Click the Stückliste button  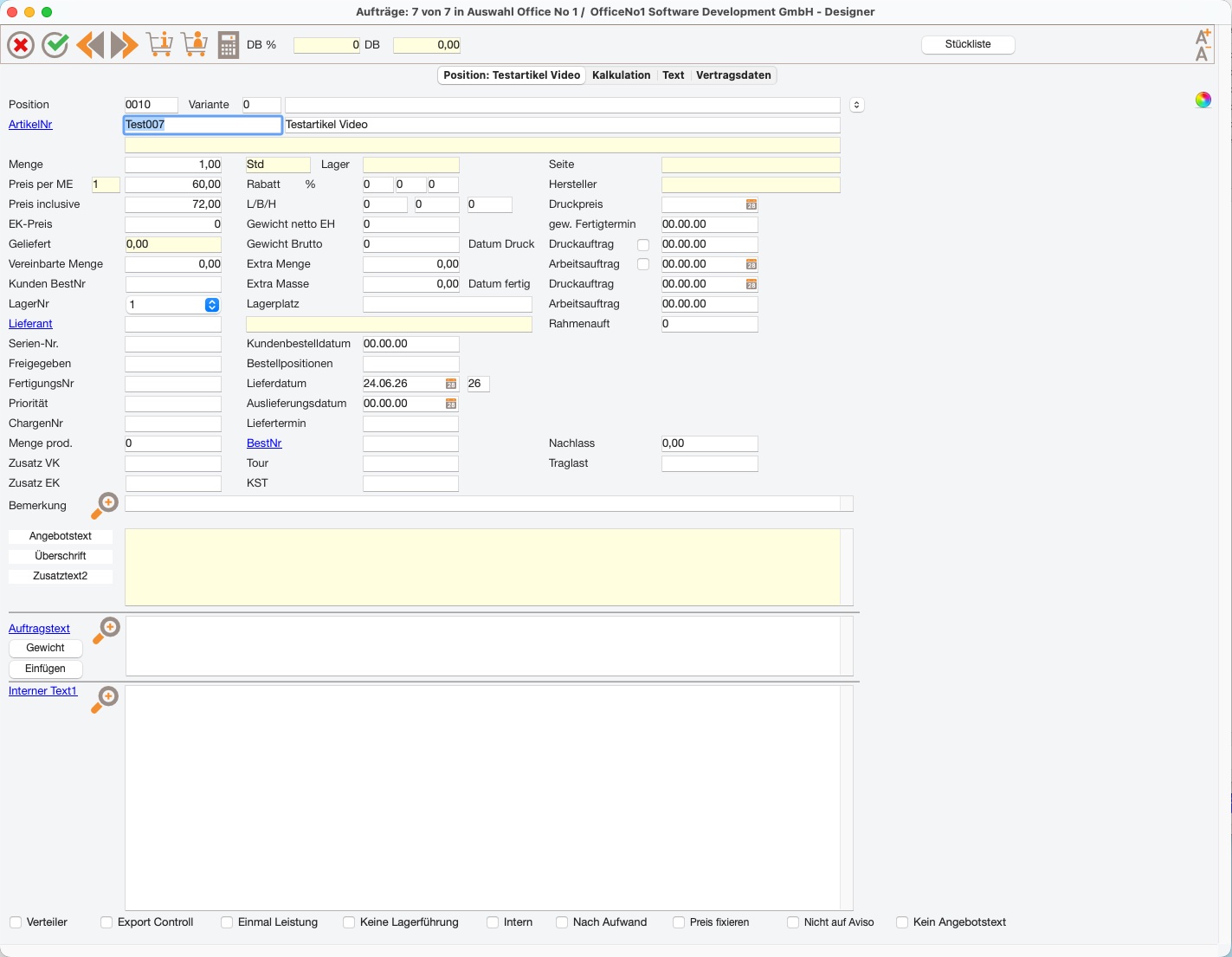(968, 44)
